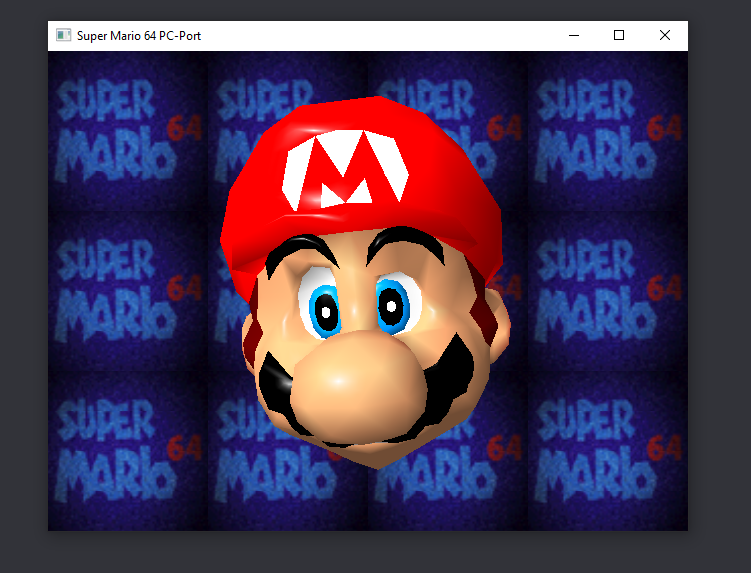Viewport: 751px width, 573px height.
Task: Click the M emblem on Mario's cap
Action: (345, 170)
